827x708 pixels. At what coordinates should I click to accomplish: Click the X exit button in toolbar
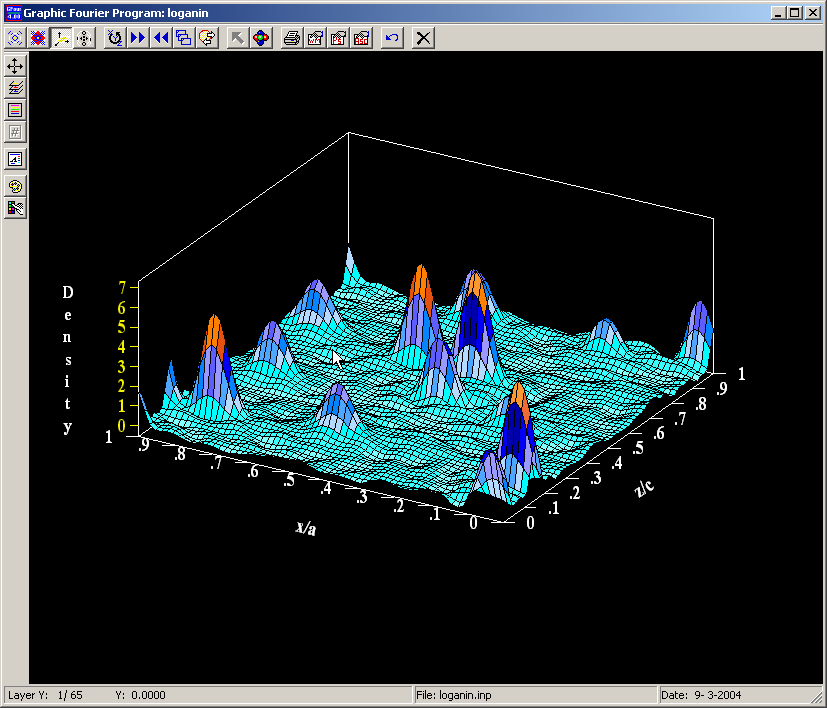(424, 38)
